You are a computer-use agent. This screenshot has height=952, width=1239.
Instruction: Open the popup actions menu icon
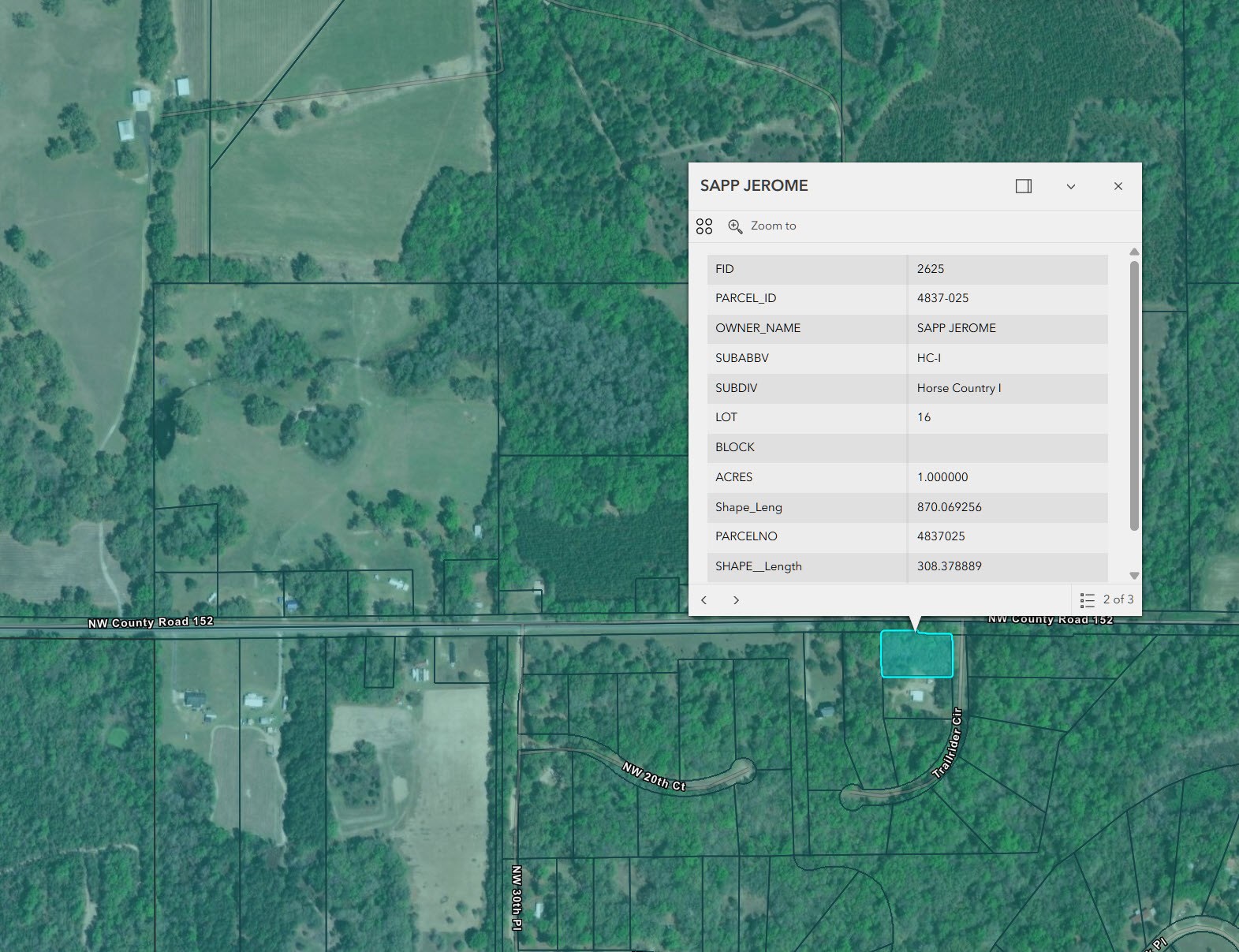[704, 226]
